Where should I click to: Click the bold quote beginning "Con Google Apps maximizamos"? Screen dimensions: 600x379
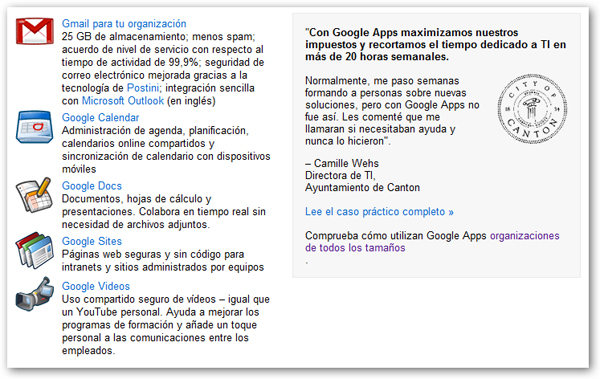click(x=435, y=44)
